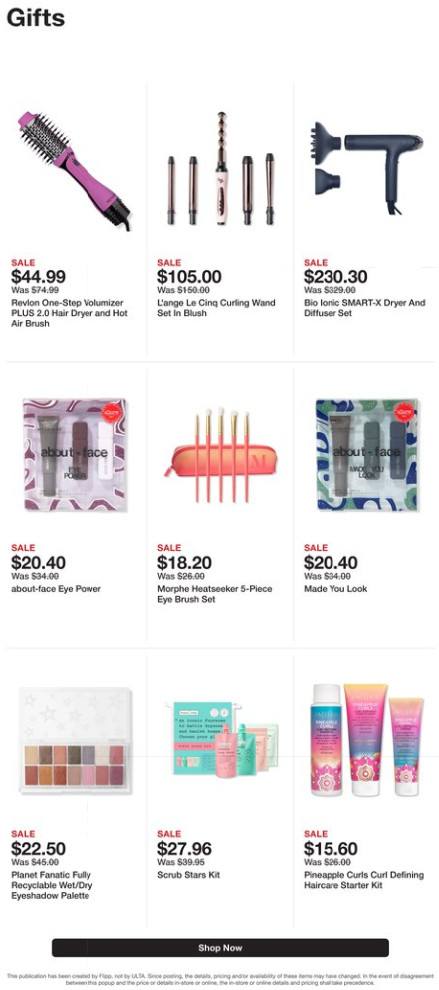This screenshot has width=439, height=990.
Task: Open the Pineapple Curls Curl Defining Starter Kit link
Action: 364,880
